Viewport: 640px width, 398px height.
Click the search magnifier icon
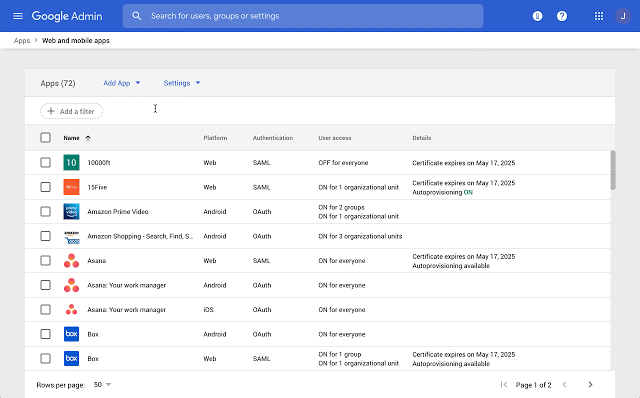(x=137, y=16)
